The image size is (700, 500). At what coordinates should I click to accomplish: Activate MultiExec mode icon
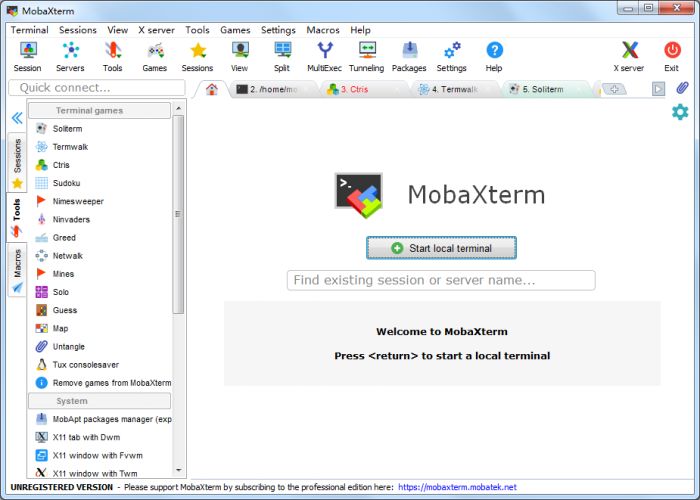click(325, 57)
